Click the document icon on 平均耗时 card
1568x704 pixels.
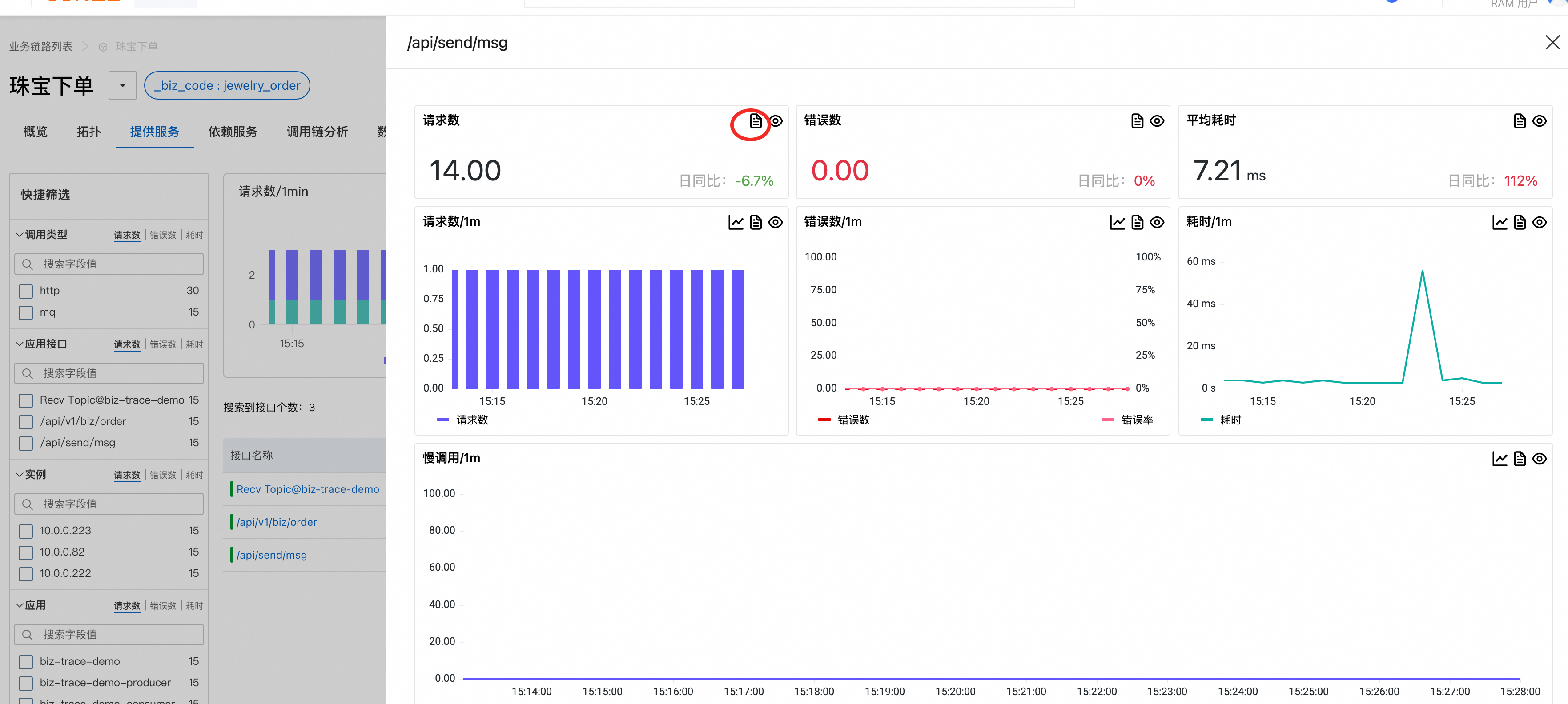tap(1519, 121)
